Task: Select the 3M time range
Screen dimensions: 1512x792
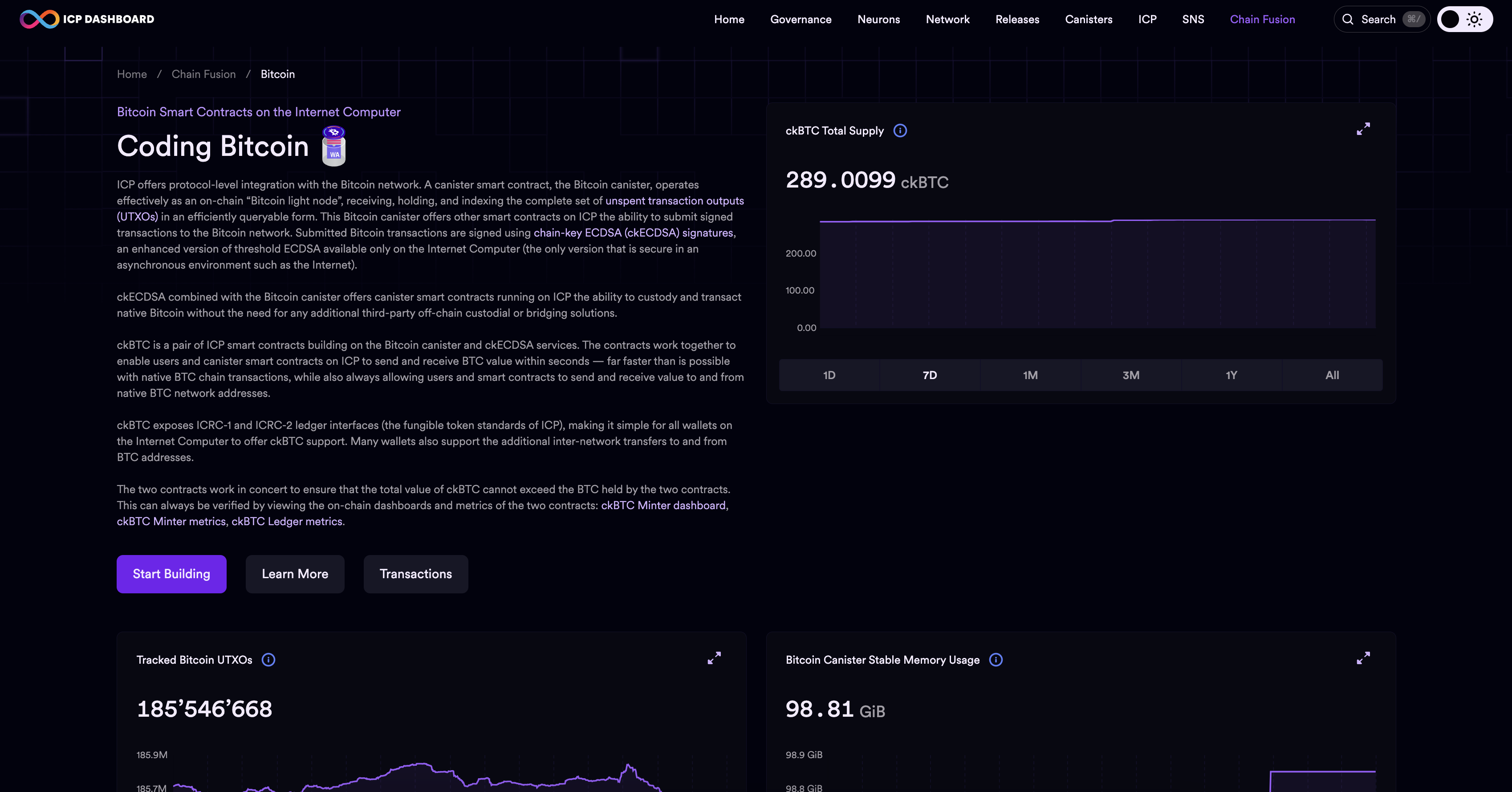Action: [1131, 375]
